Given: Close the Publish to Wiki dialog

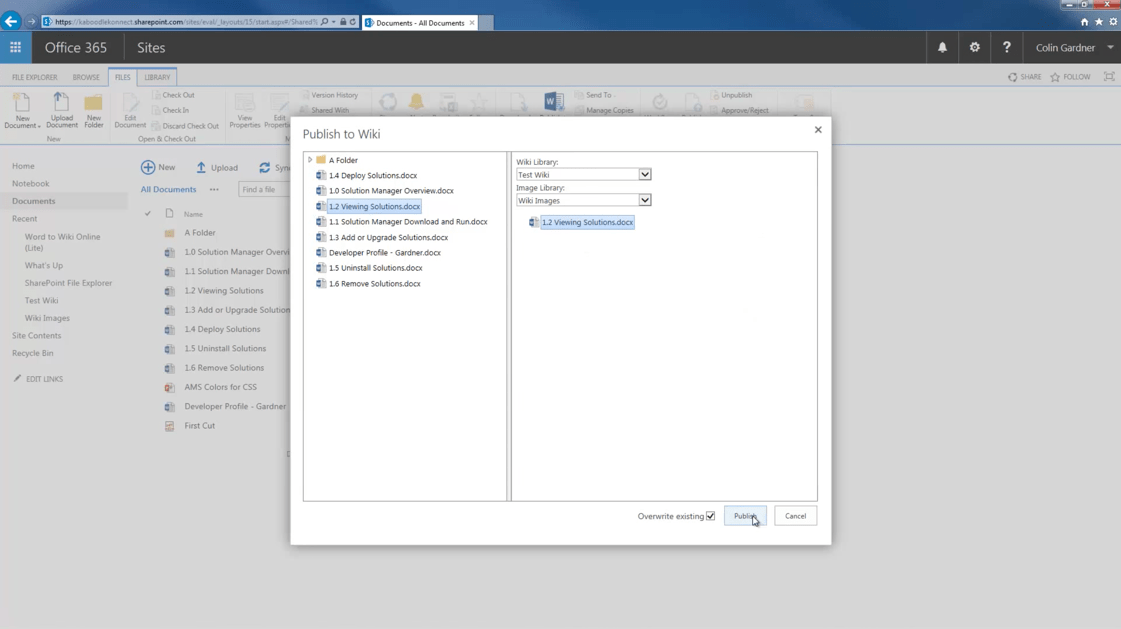Looking at the screenshot, I should click(818, 129).
